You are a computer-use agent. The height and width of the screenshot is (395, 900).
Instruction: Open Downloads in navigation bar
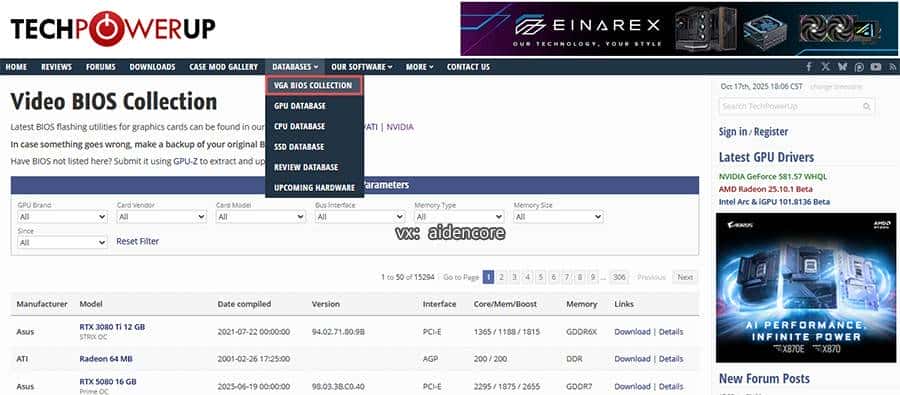152,67
